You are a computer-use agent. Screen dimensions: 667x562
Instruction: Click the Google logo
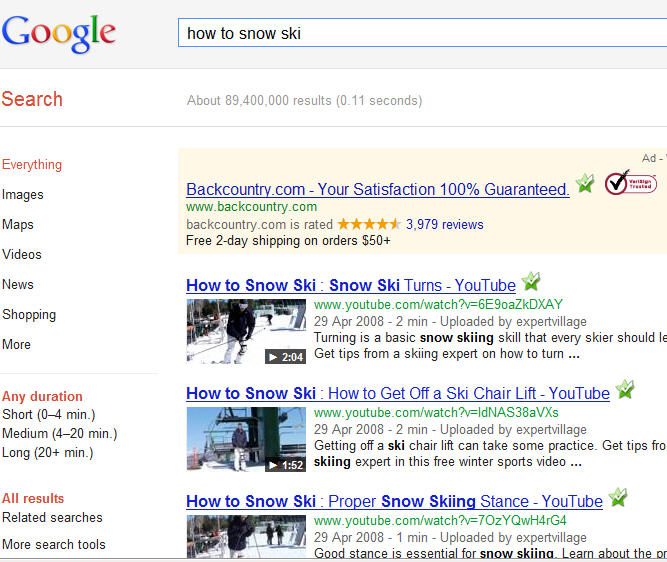pyautogui.click(x=59, y=33)
